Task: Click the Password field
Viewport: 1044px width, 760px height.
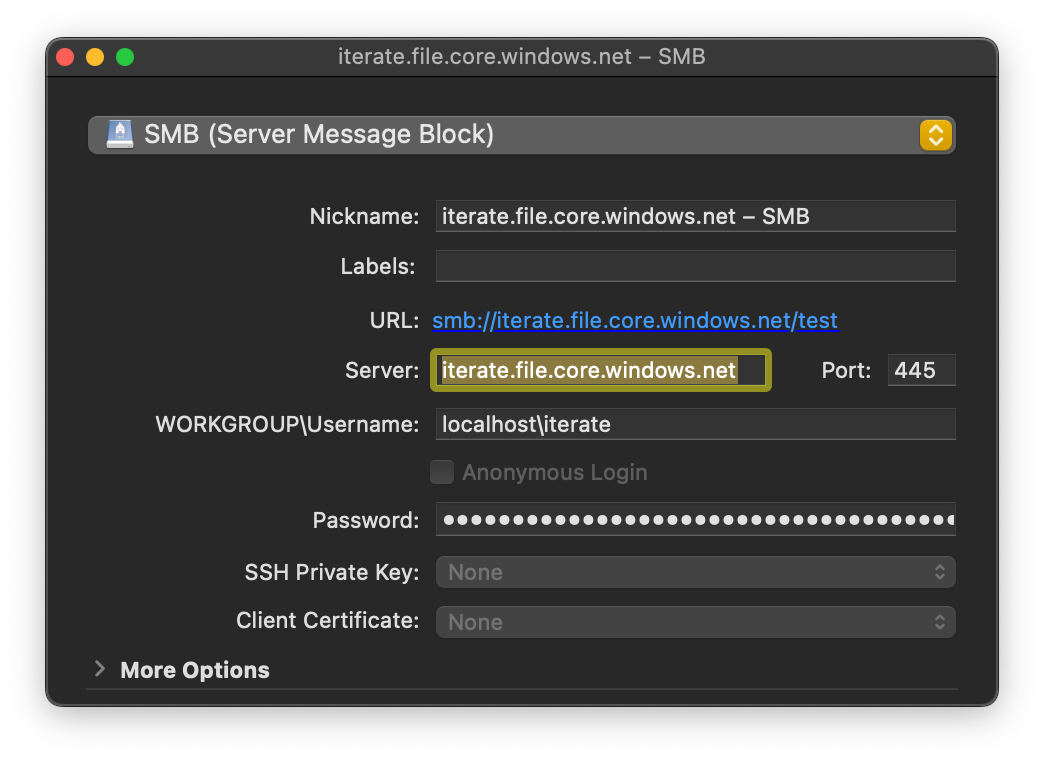Action: (x=695, y=520)
